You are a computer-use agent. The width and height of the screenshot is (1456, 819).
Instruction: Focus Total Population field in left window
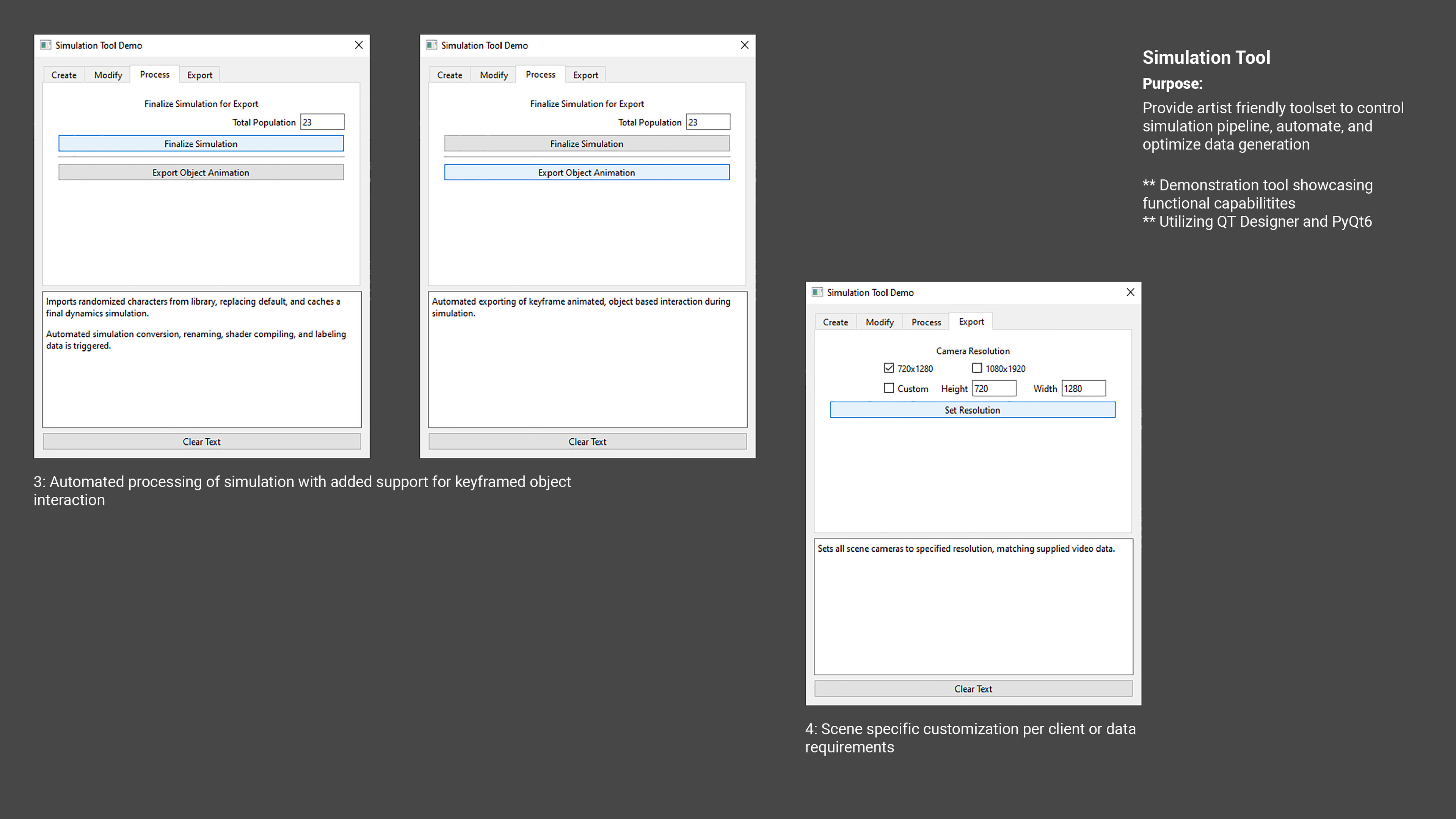pyautogui.click(x=322, y=121)
